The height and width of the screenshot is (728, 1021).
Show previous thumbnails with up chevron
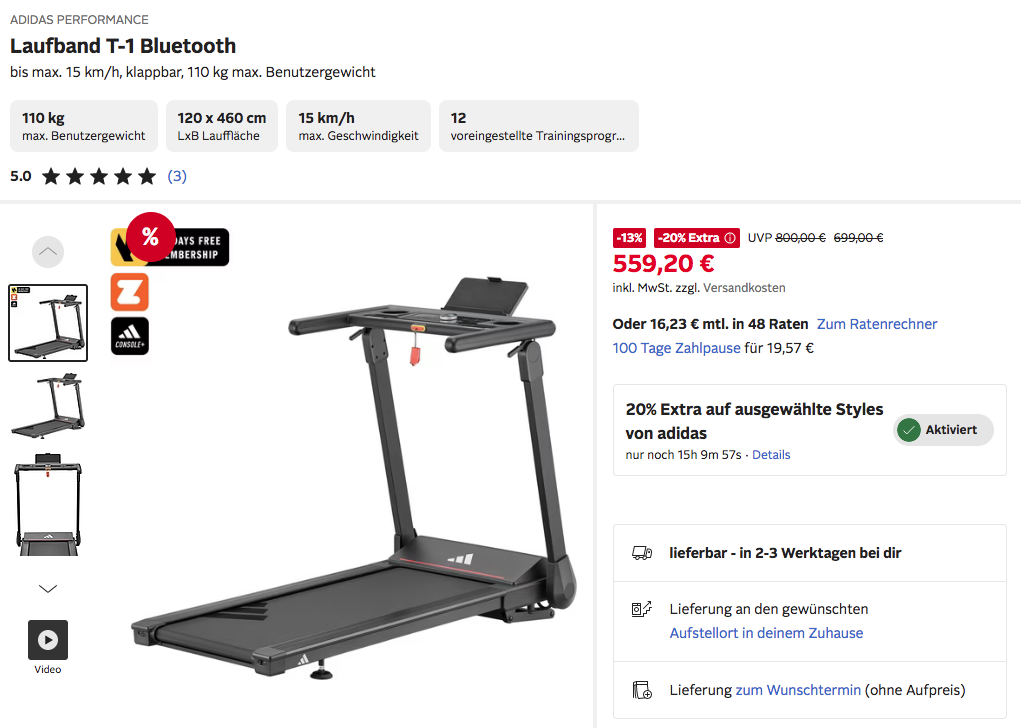click(48, 251)
